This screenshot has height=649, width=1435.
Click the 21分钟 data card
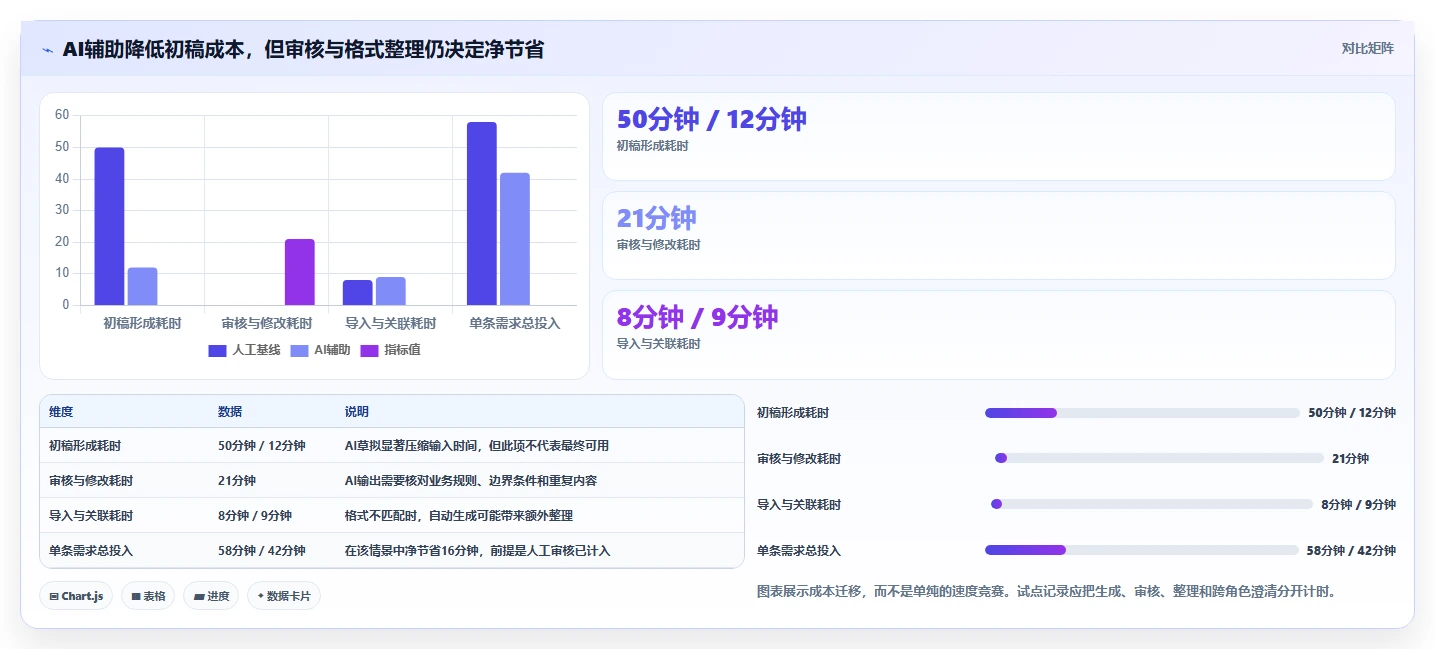[x=998, y=235]
